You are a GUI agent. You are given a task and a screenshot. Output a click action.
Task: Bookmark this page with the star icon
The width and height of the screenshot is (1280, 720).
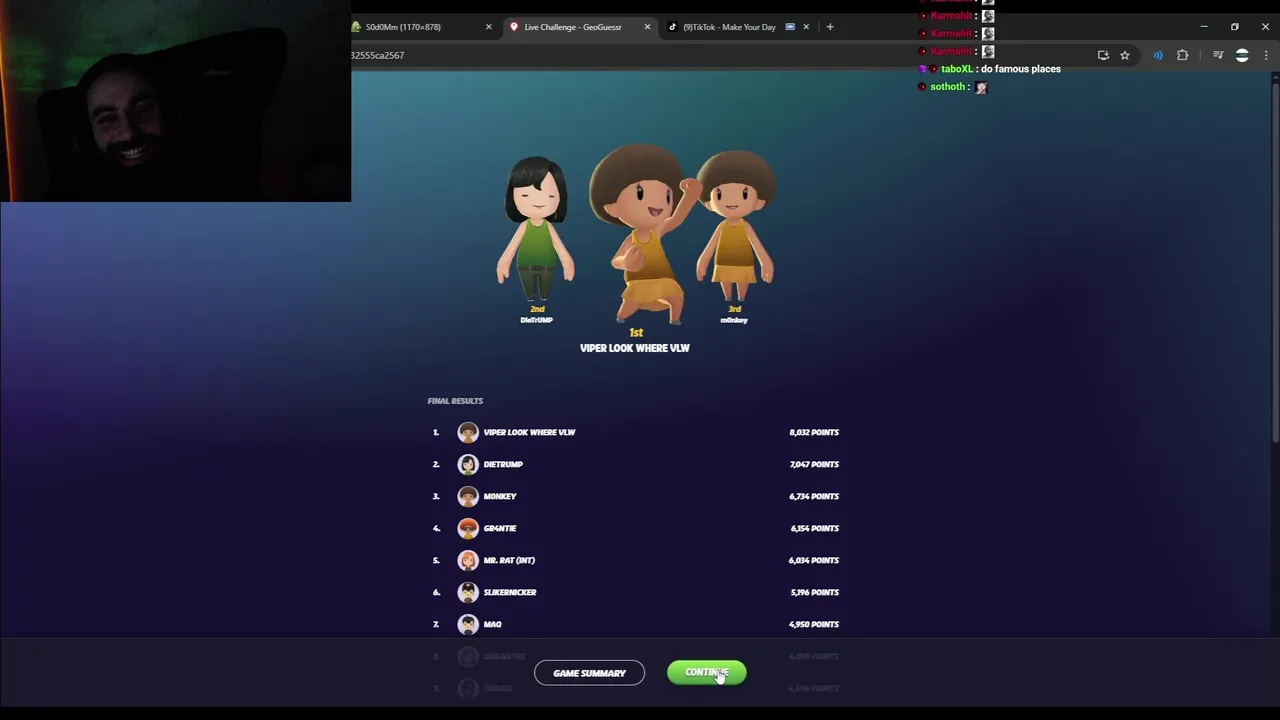[x=1125, y=55]
